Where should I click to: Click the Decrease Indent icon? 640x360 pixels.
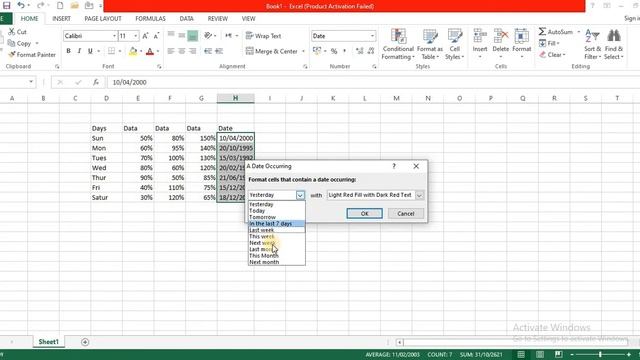pos(208,51)
